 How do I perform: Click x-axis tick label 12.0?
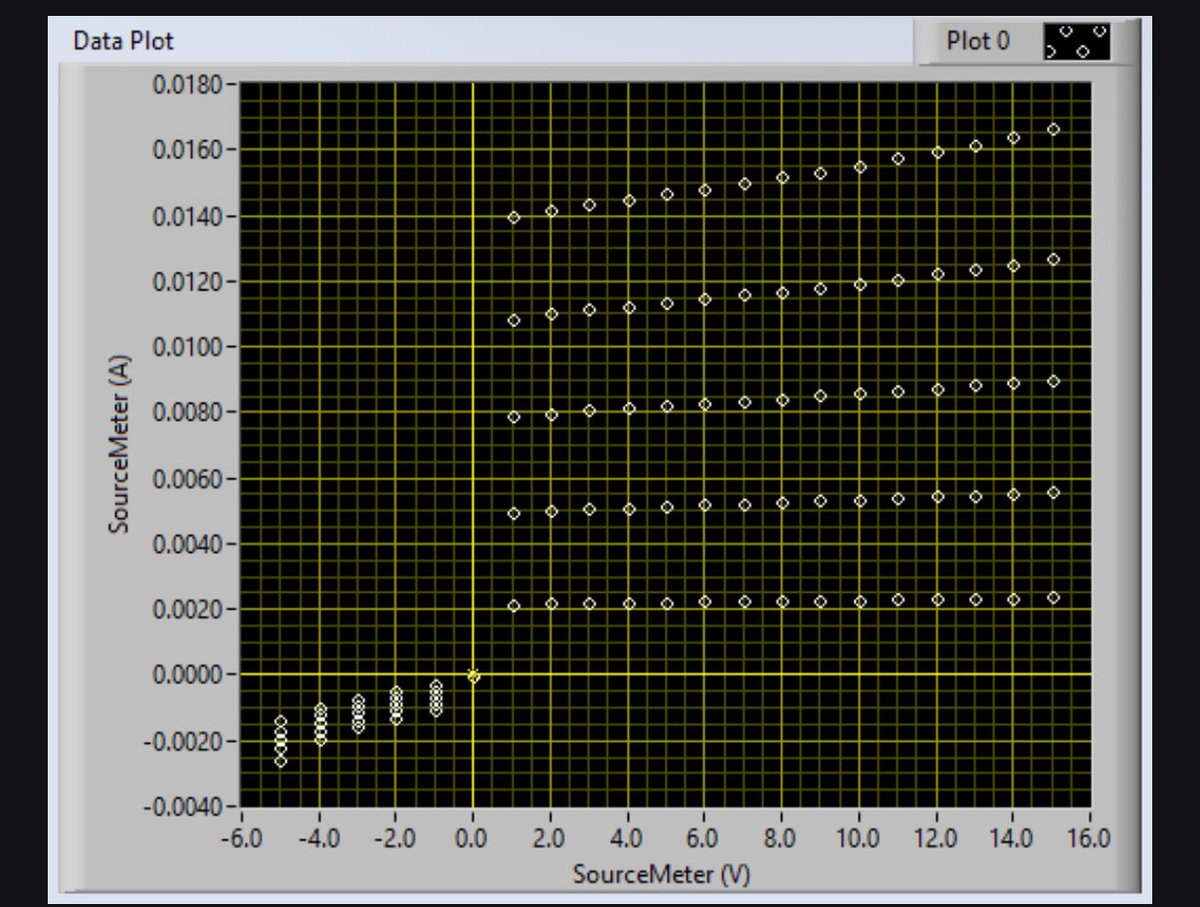[935, 838]
